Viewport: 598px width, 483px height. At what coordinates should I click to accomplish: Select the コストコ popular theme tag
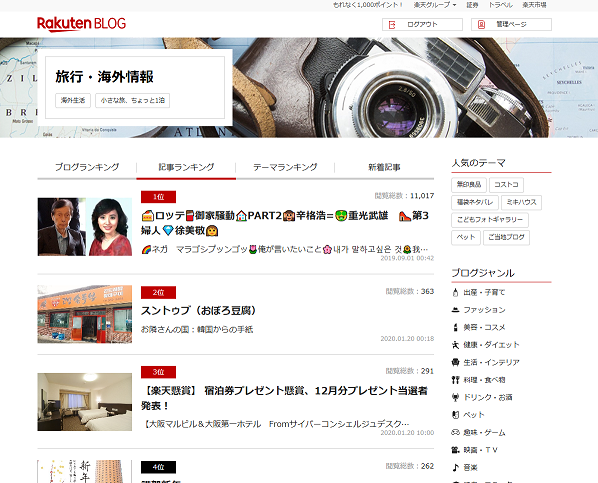pyautogui.click(x=506, y=185)
